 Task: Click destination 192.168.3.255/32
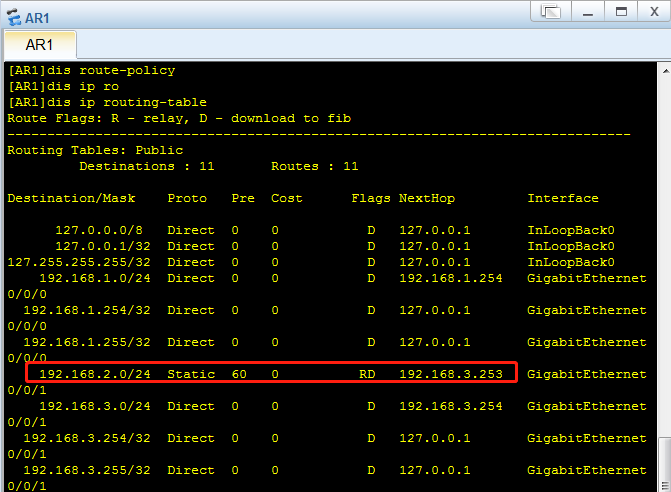coord(87,470)
